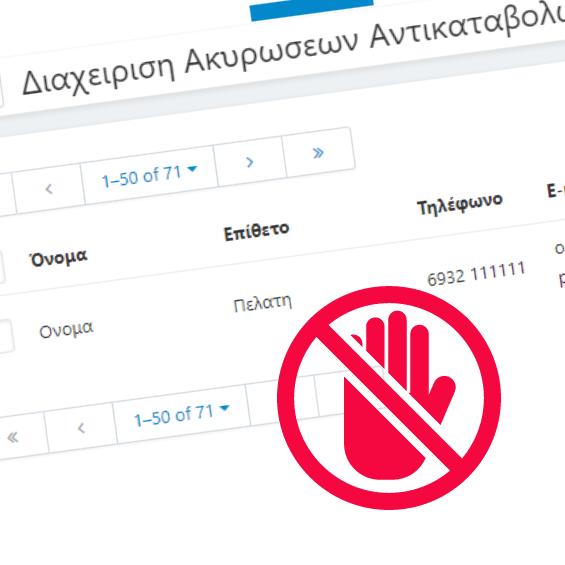565x565 pixels.
Task: Toggle the select-all checkbox in header row
Action: pyautogui.click(x=1, y=267)
